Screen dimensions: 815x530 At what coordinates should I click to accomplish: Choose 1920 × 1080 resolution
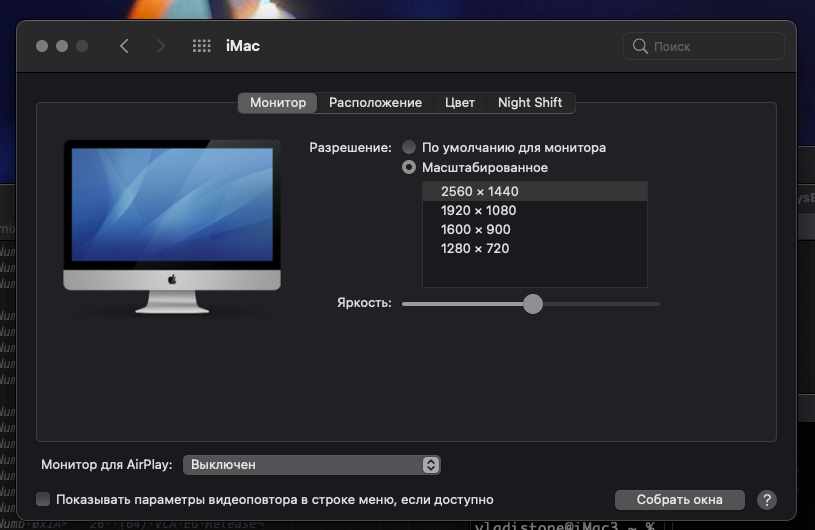(x=535, y=210)
